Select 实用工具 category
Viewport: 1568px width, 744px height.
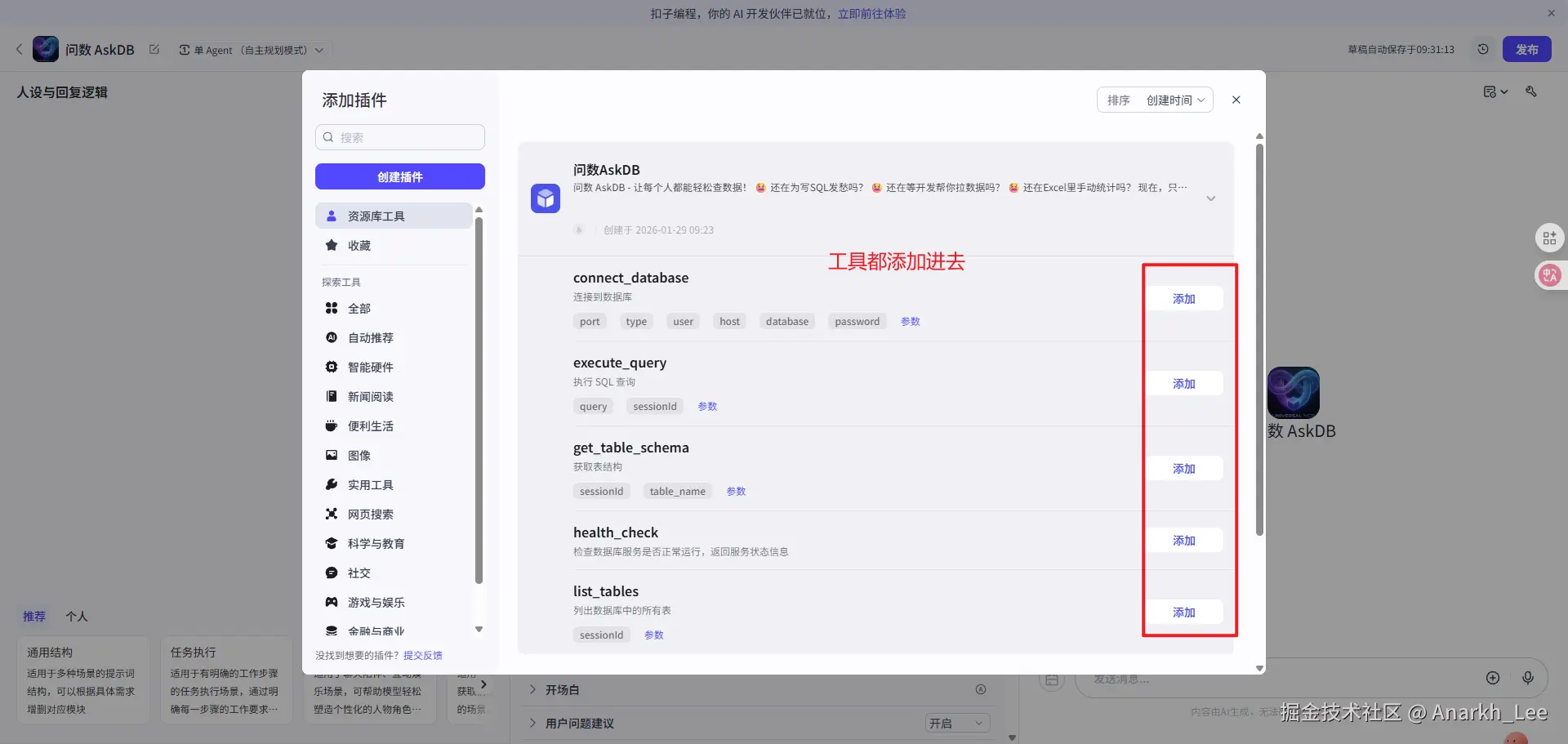(394, 485)
